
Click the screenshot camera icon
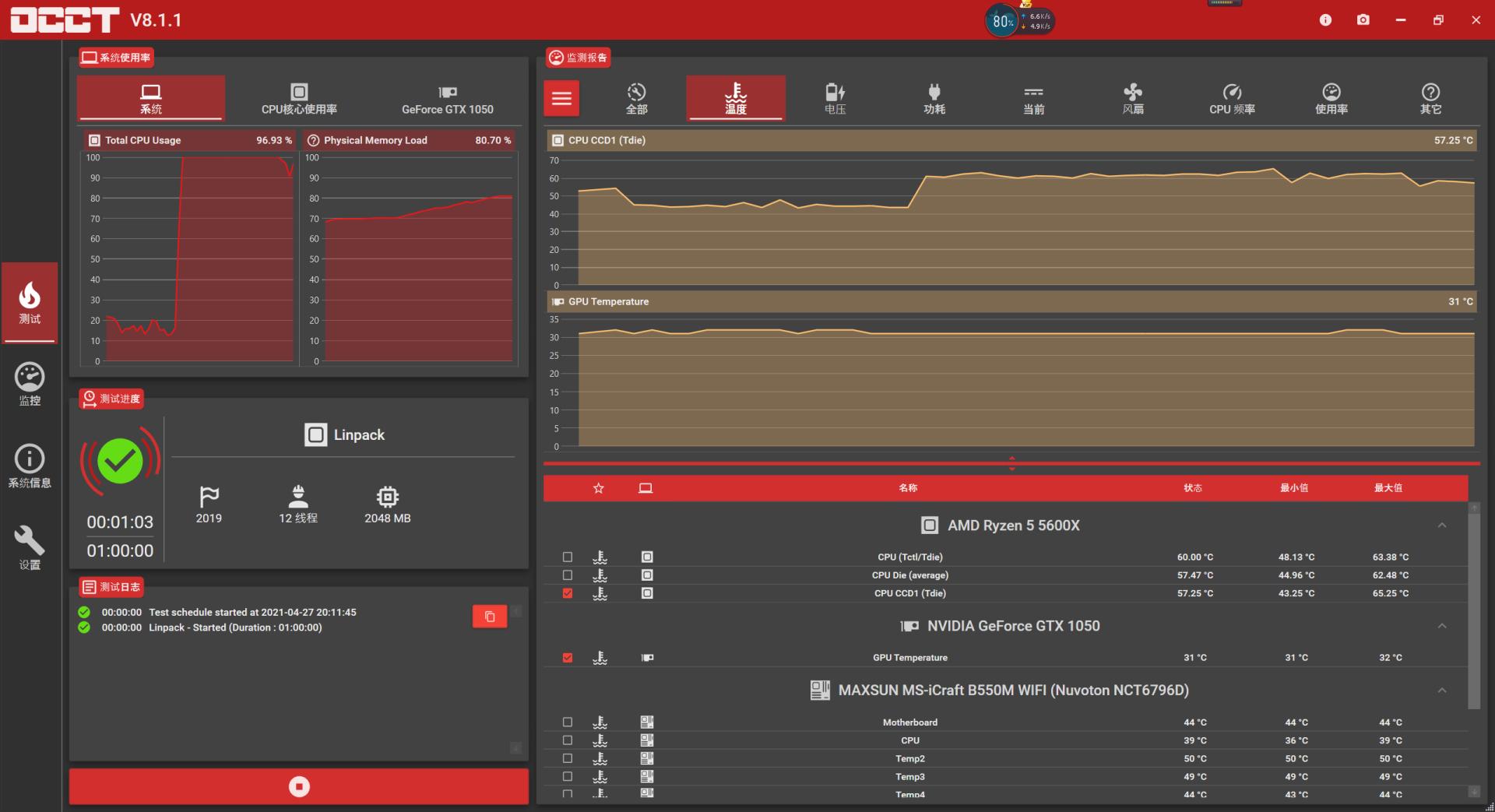coord(1363,20)
